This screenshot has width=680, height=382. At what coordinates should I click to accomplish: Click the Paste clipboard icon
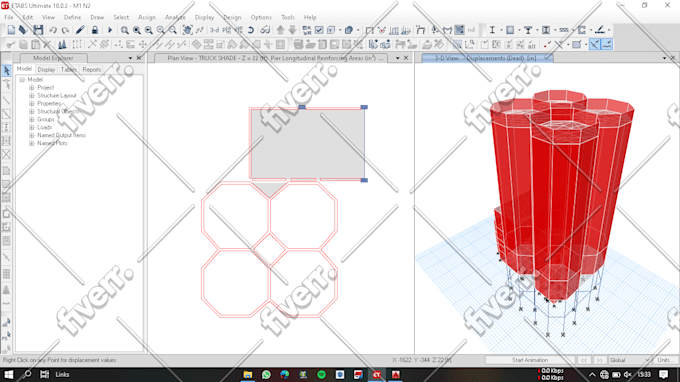click(x=36, y=44)
